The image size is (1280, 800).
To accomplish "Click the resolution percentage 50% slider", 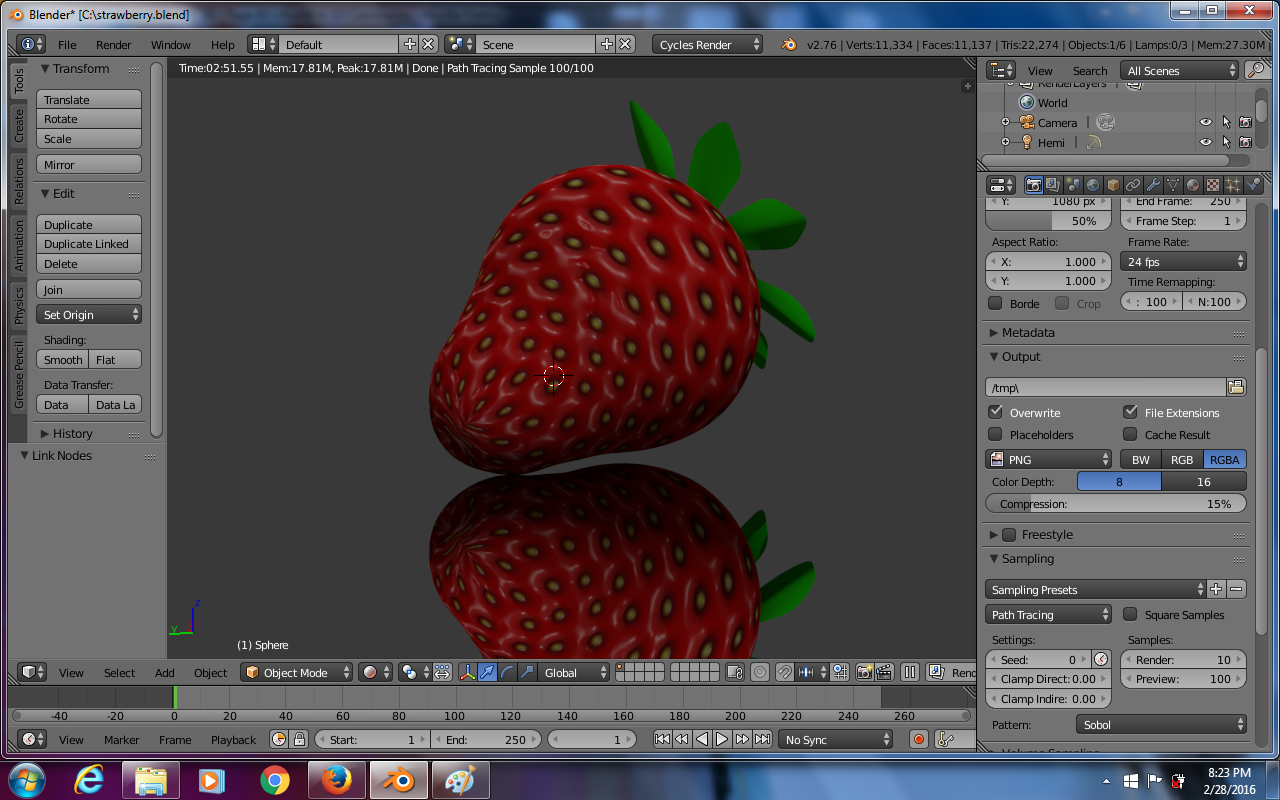I will click(x=1049, y=221).
